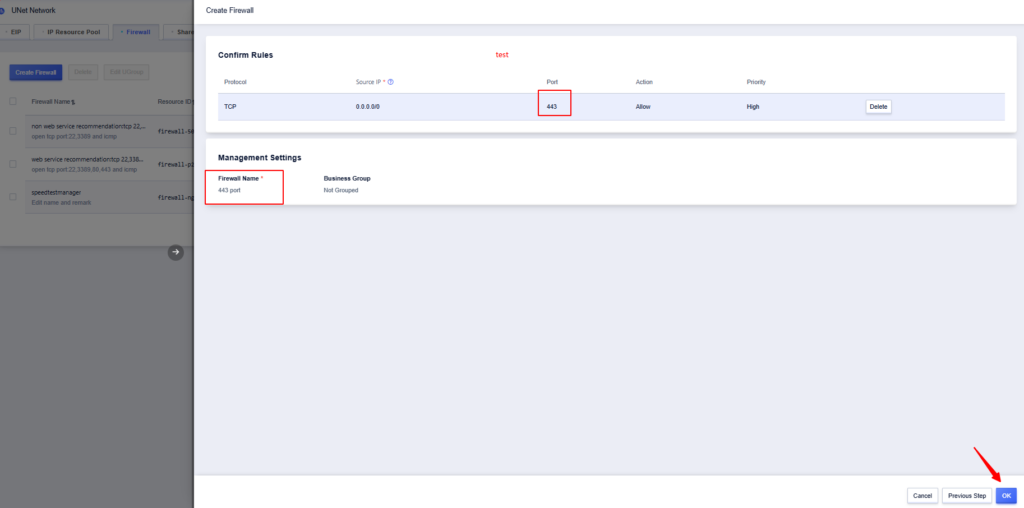Tick checkbox for web service recommendation row
Image resolution: width=1024 pixels, height=508 pixels.
12,164
